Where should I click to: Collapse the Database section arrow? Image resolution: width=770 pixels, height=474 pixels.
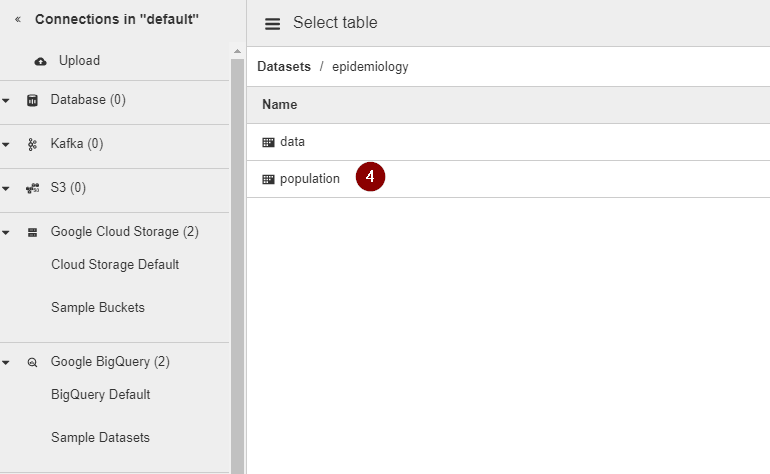[x=7, y=101]
